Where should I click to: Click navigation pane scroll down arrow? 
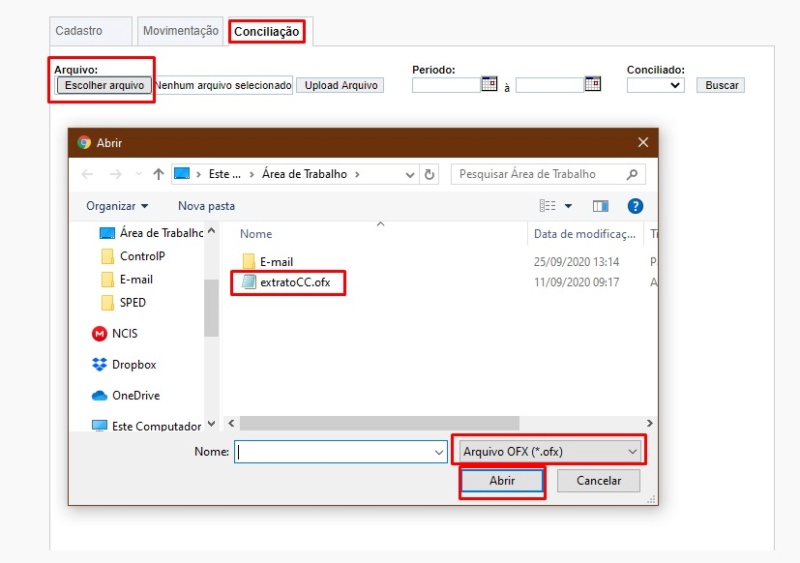pyautogui.click(x=212, y=424)
